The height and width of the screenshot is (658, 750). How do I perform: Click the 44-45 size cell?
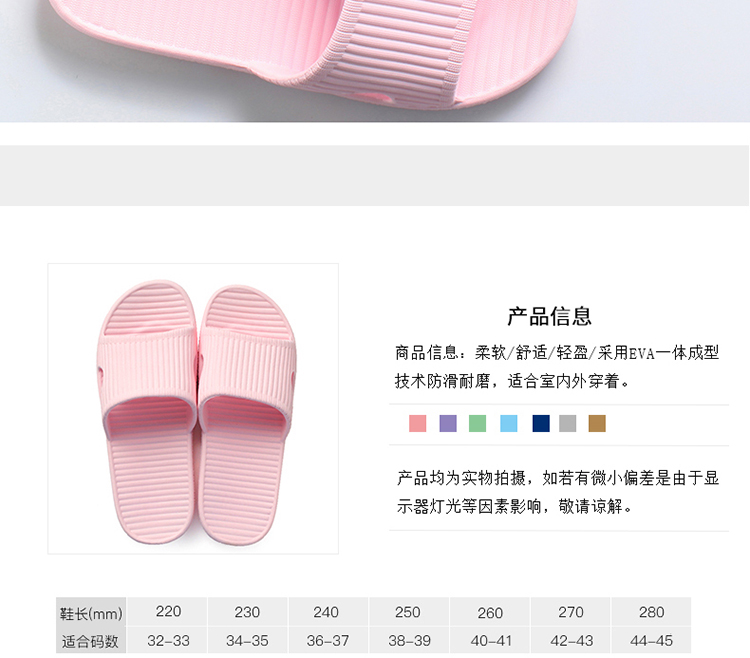[x=651, y=640]
